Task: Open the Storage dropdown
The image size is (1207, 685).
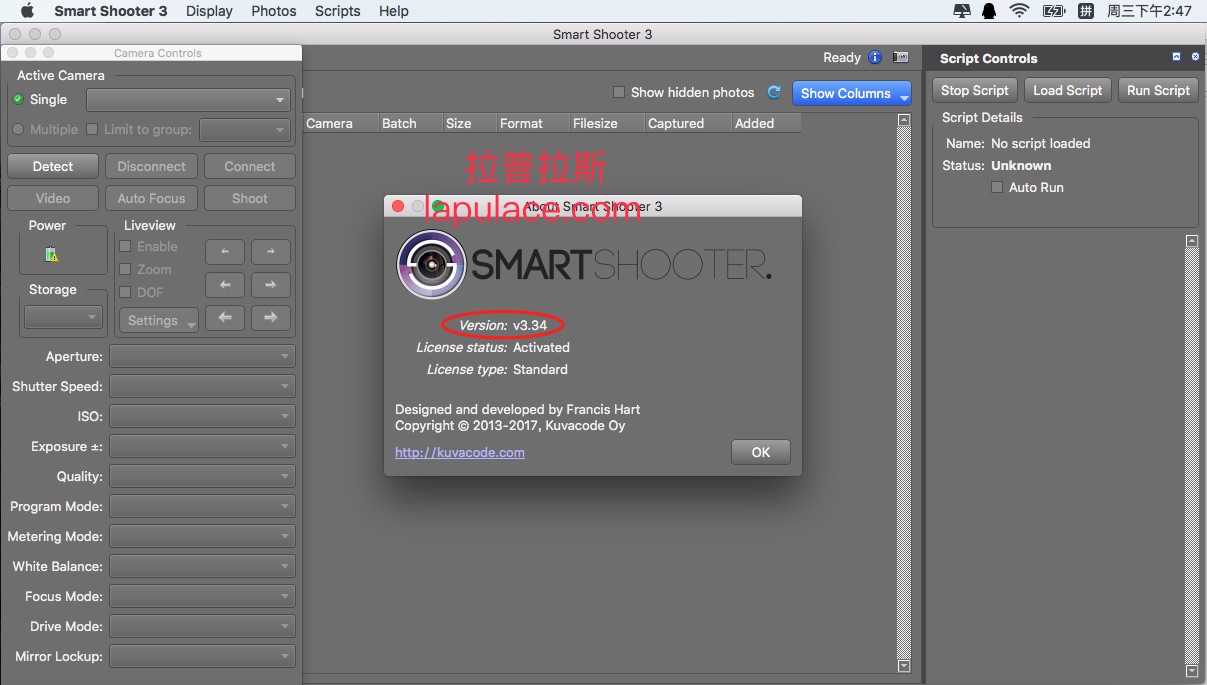Action: point(63,317)
